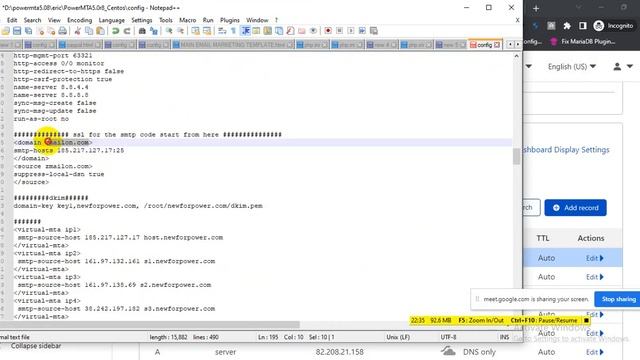Image resolution: width=640 pixels, height=360 pixels.
Task: Click the line '<domain zmailon.com>'
Action: (x=53, y=142)
